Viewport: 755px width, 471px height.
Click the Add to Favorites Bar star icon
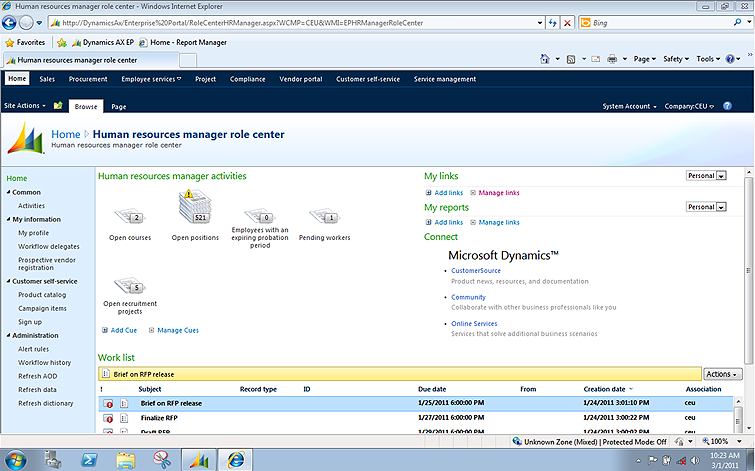pyautogui.click(x=62, y=42)
